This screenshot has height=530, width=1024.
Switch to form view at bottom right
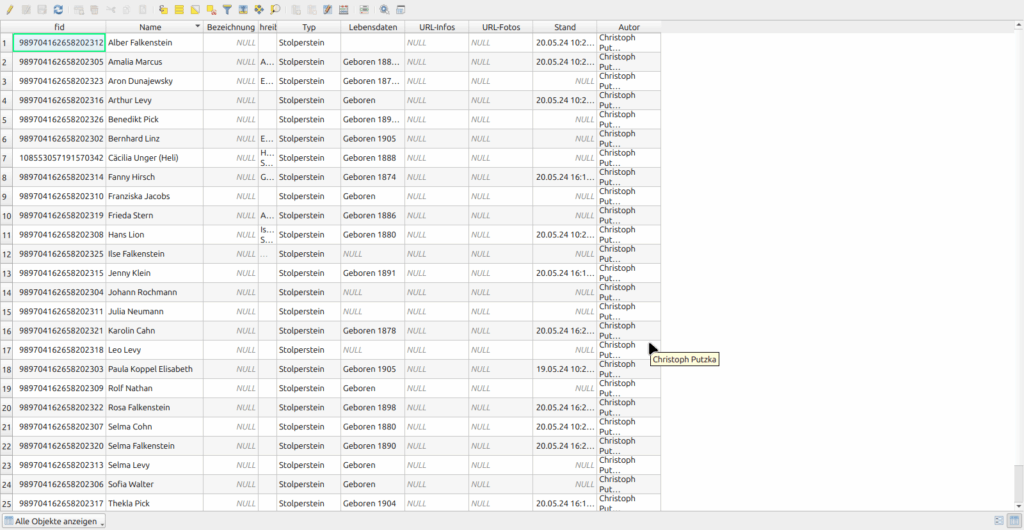coord(998,521)
